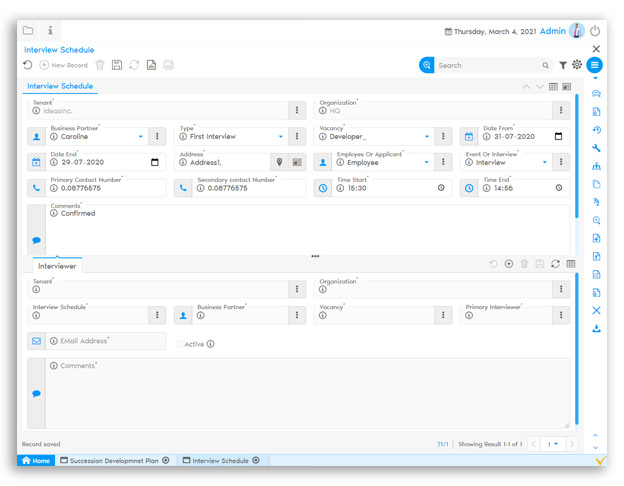Click the download icon in right sidebar
The height and width of the screenshot is (486, 624).
[597, 328]
